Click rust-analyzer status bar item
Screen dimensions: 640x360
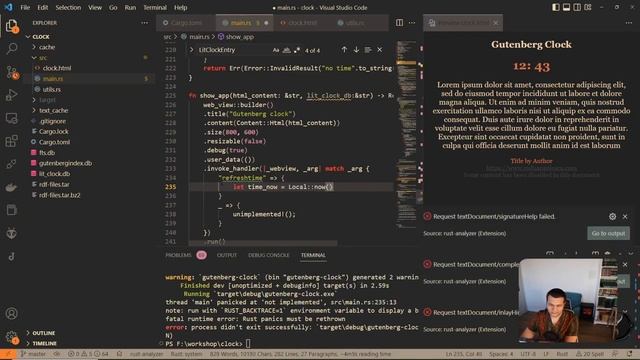(146, 354)
